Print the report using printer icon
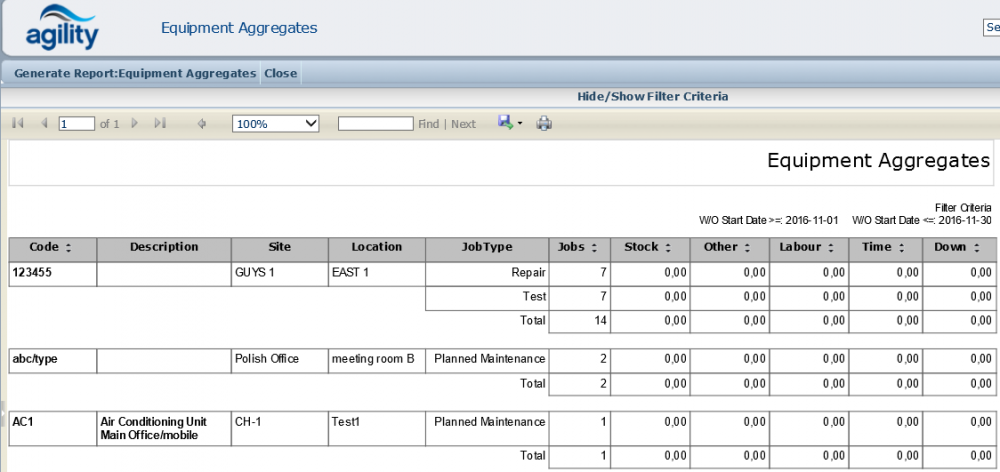 [544, 123]
